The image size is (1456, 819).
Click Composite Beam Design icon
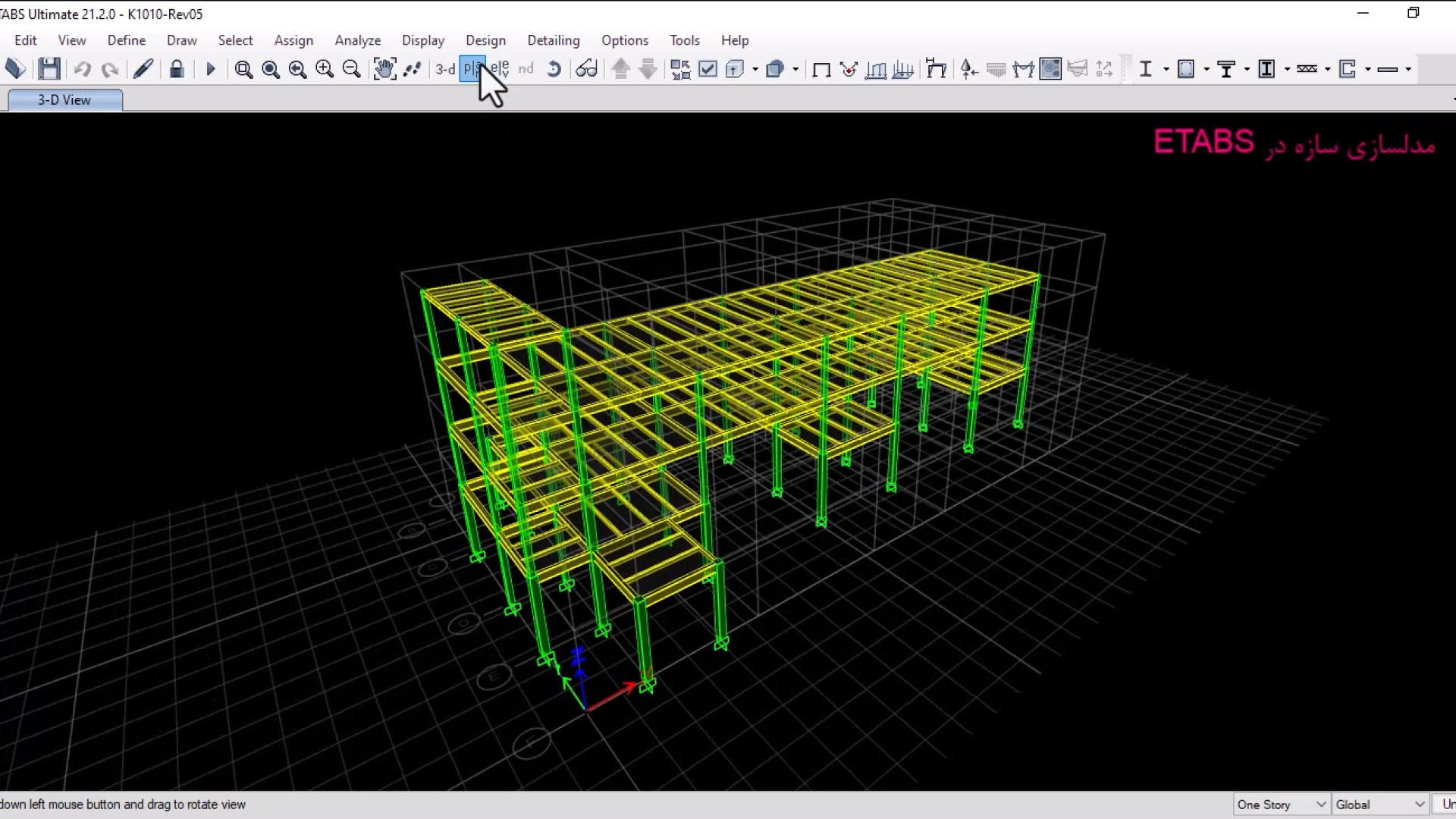[x=1226, y=70]
